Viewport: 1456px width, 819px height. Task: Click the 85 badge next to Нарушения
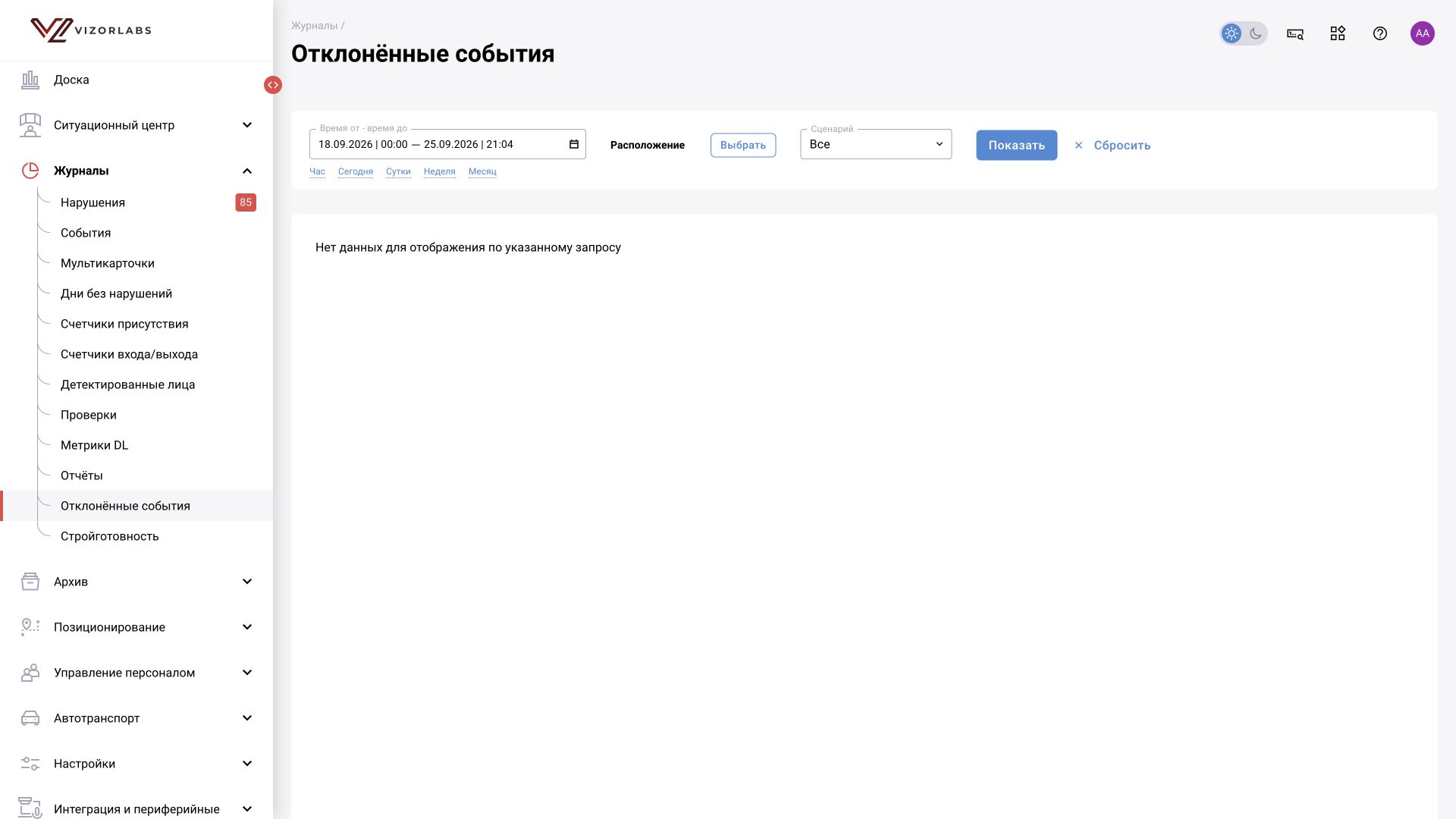(246, 202)
